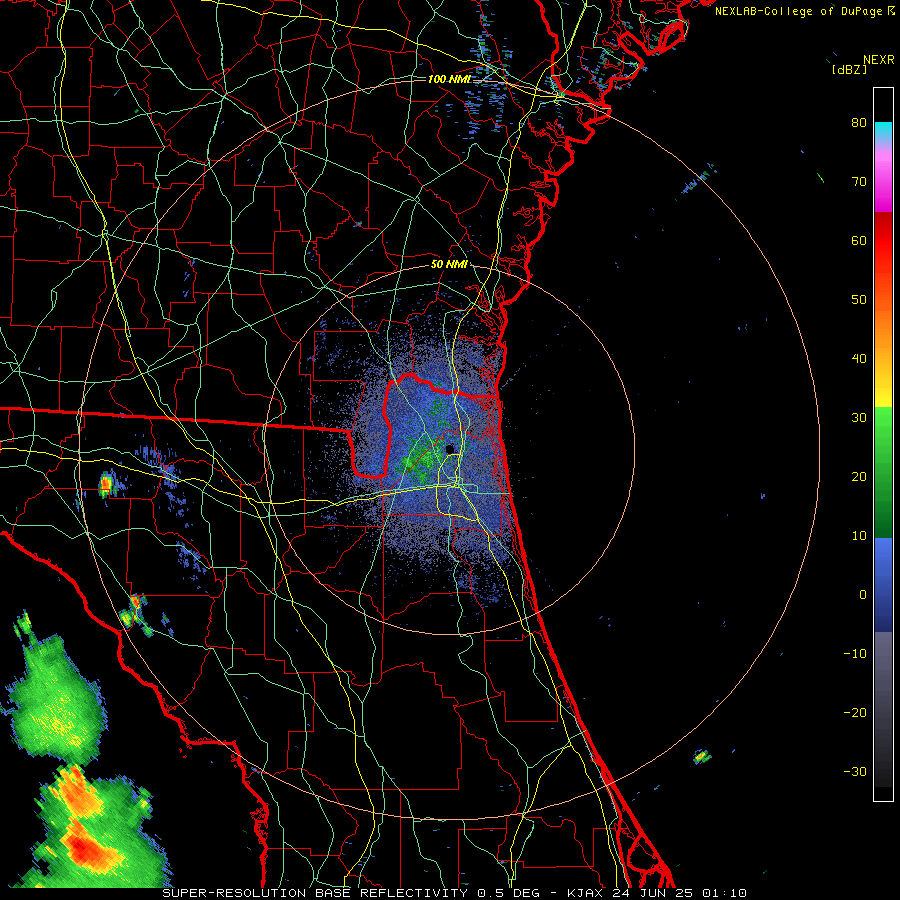Click the black KJAX radar site dot
Screen dimensions: 900x900
450,449
